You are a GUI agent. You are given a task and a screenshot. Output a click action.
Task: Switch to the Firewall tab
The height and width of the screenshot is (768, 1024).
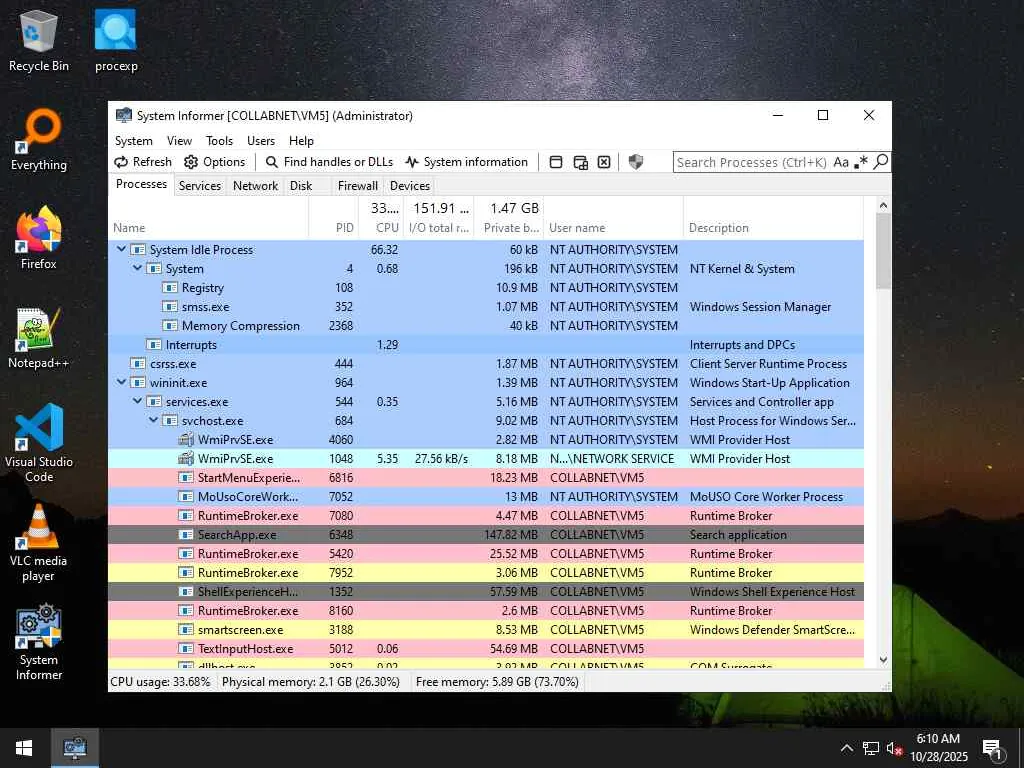point(357,185)
